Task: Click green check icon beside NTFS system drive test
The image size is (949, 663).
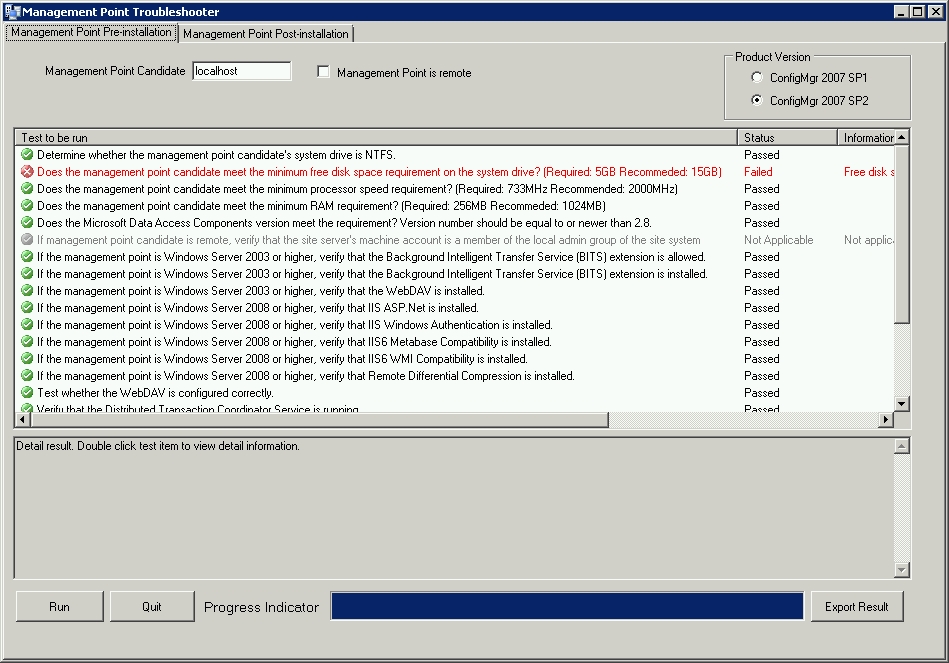Action: click(x=27, y=154)
